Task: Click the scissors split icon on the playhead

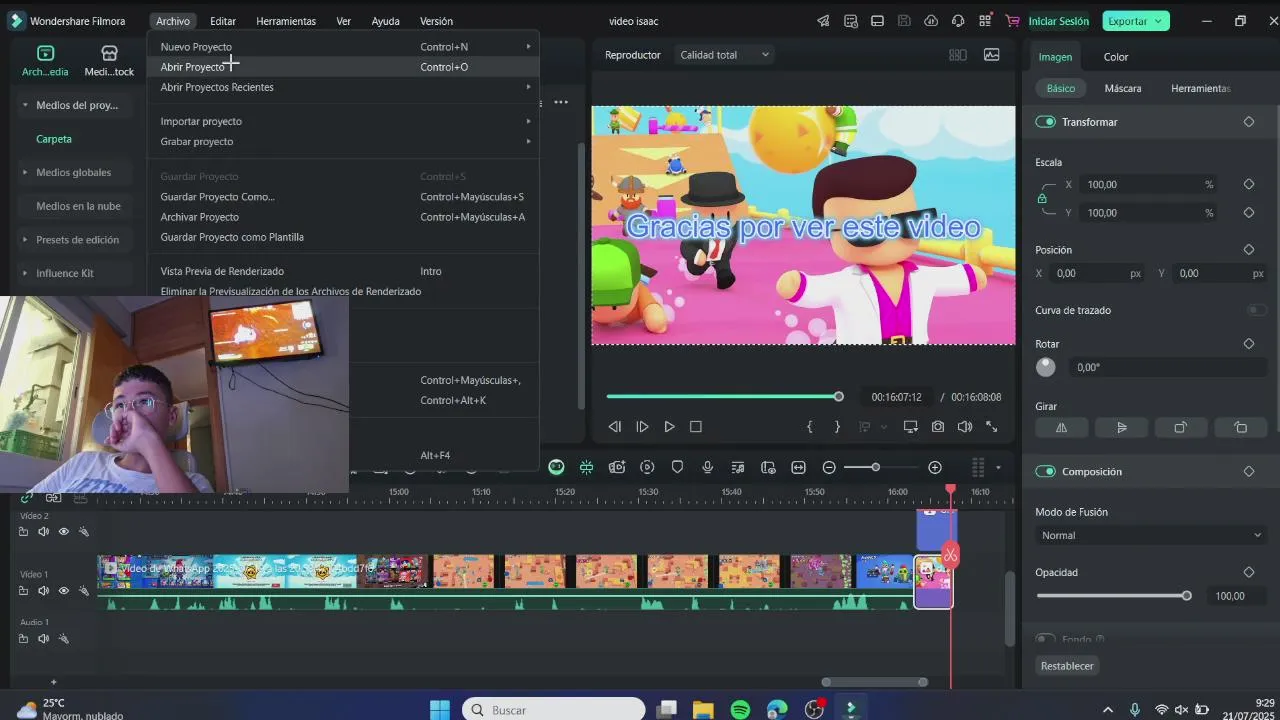Action: (x=950, y=555)
